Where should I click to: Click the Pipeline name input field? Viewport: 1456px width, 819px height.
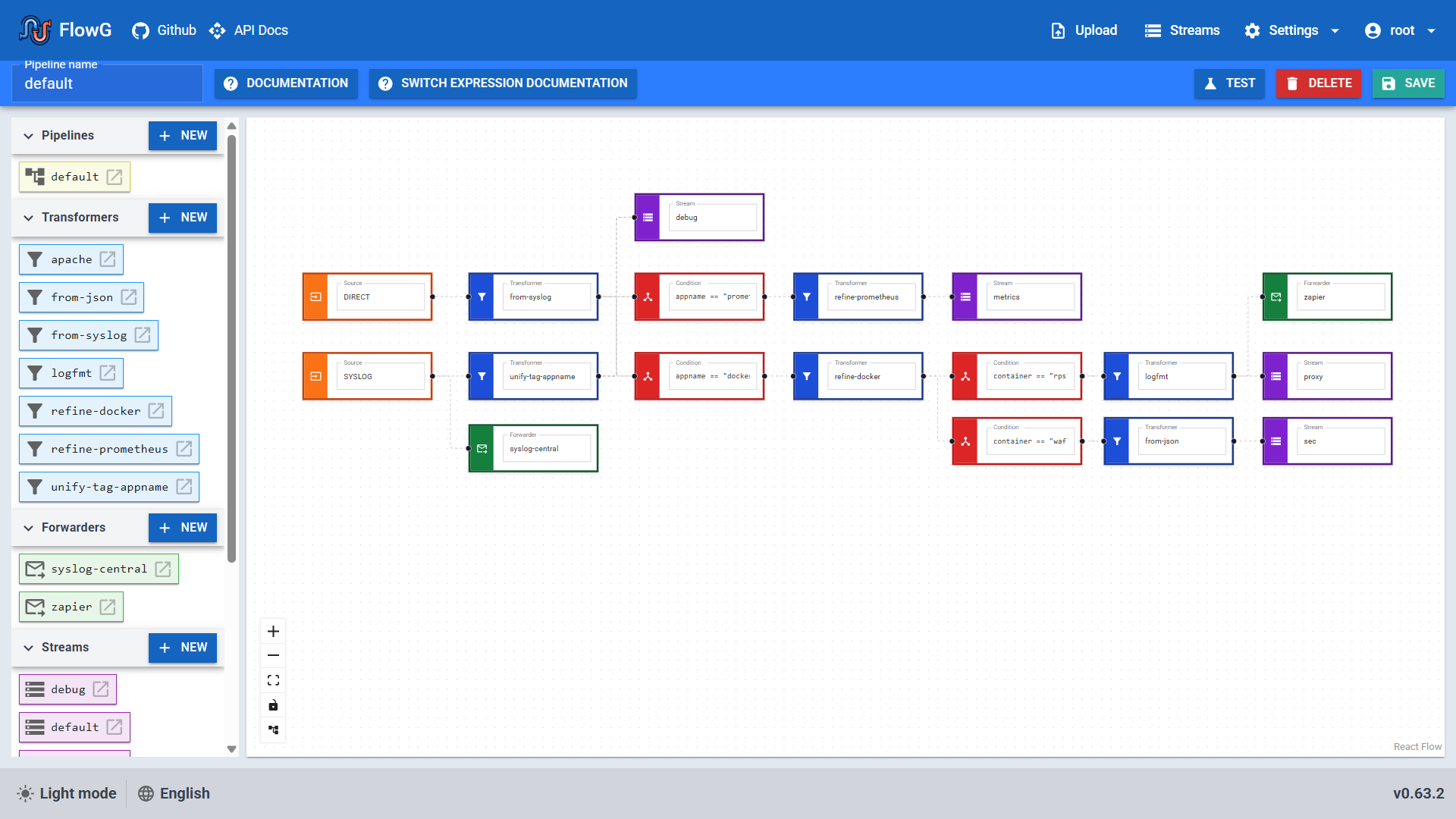coord(107,83)
